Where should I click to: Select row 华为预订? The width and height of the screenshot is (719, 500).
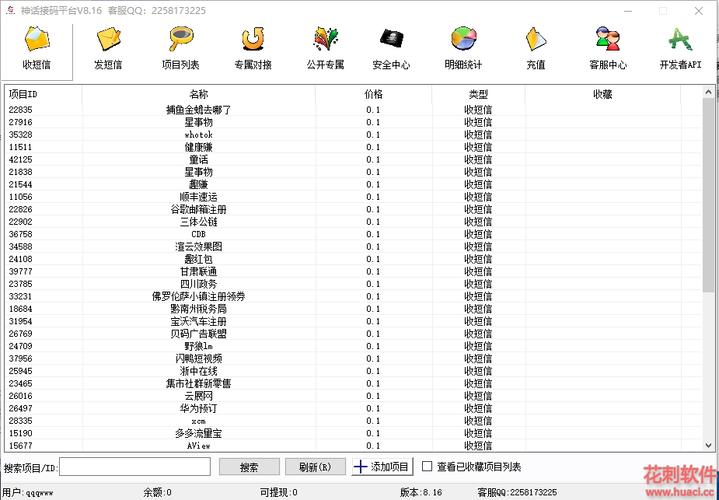coord(353,408)
